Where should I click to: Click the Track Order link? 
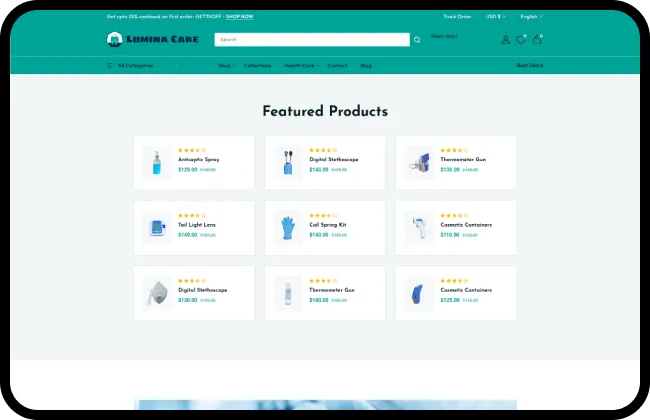point(457,16)
